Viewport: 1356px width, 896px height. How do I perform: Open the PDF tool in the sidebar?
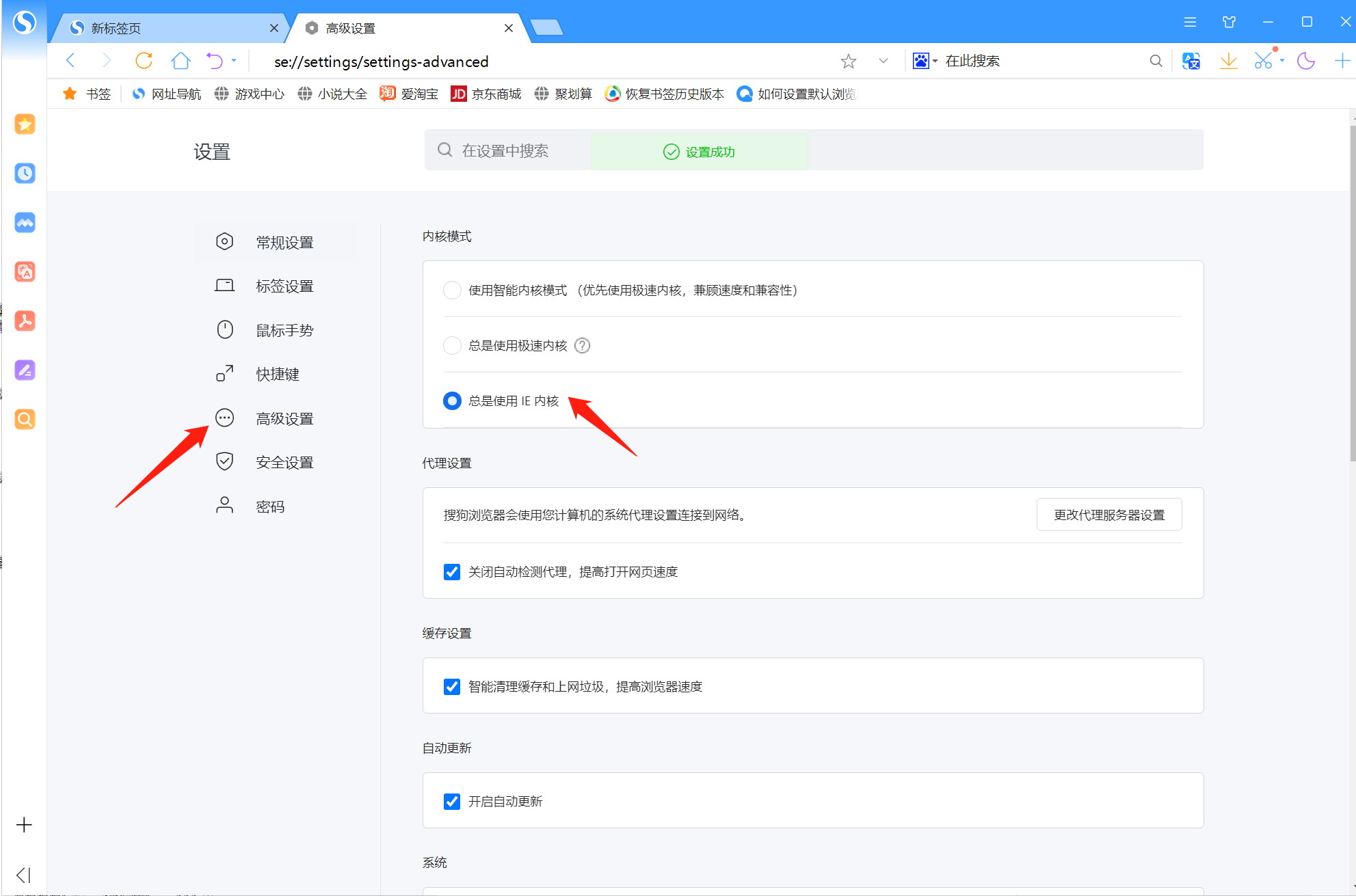click(25, 321)
